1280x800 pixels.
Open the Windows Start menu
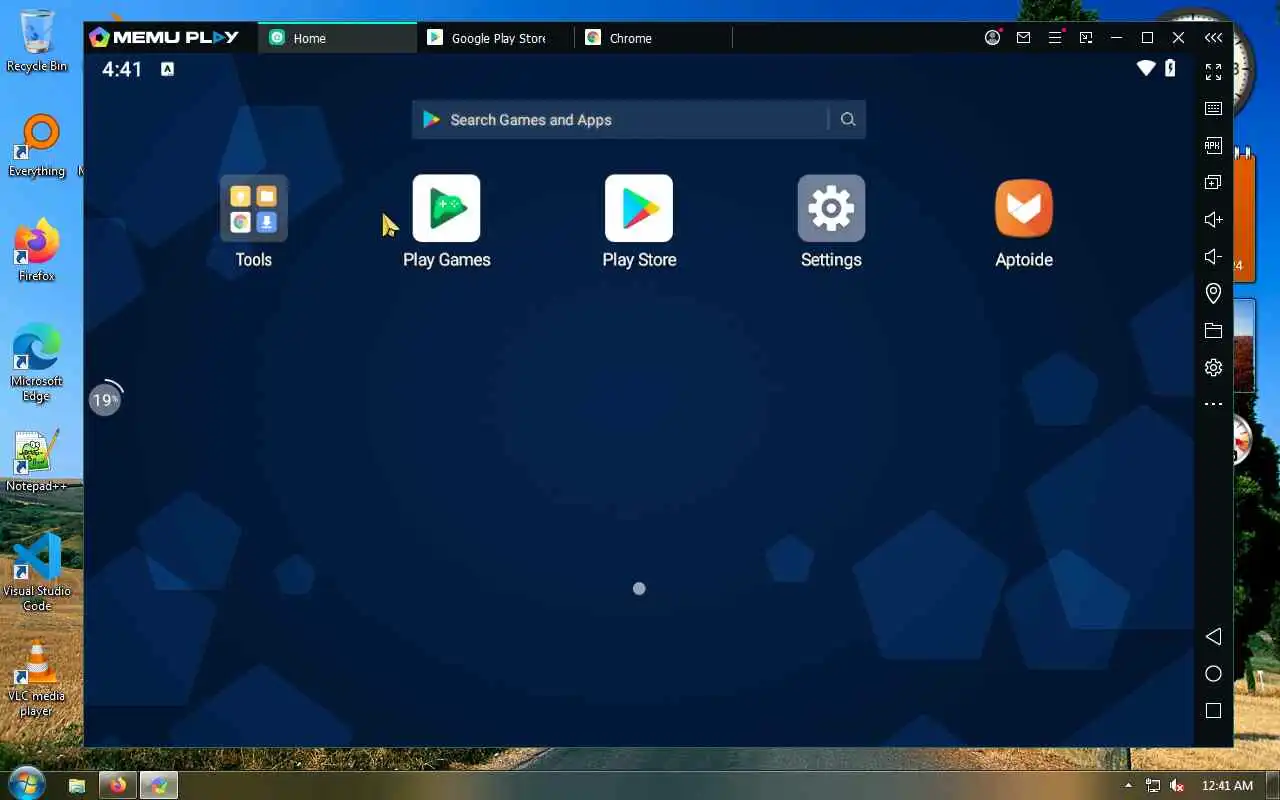(x=25, y=784)
